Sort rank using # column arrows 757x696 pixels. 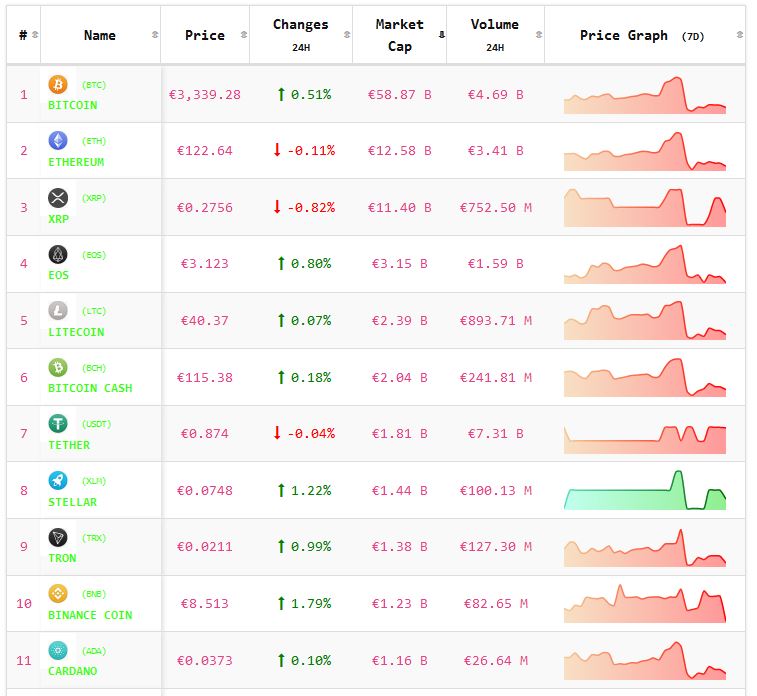[36, 35]
